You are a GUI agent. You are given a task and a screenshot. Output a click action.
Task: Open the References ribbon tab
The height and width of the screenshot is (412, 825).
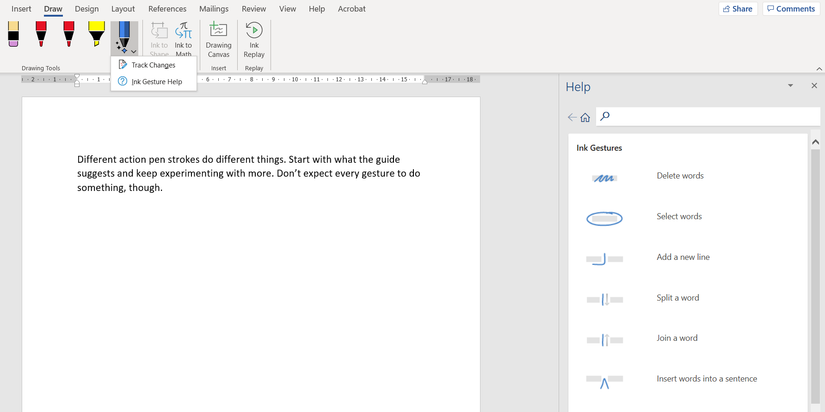pyautogui.click(x=167, y=8)
